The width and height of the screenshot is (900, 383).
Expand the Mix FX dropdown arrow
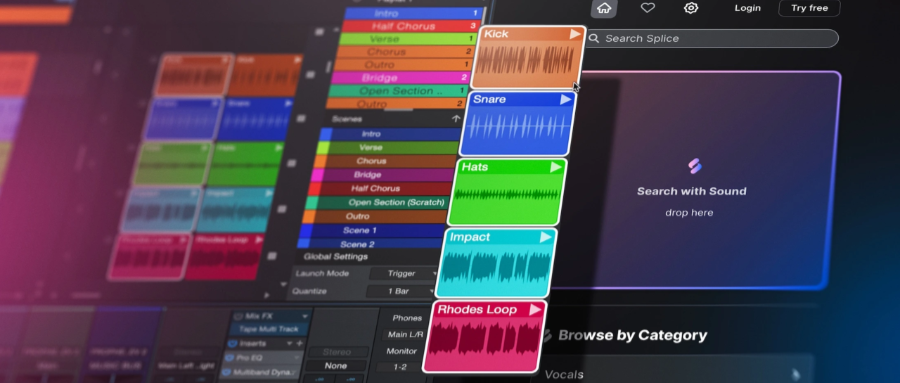click(305, 316)
